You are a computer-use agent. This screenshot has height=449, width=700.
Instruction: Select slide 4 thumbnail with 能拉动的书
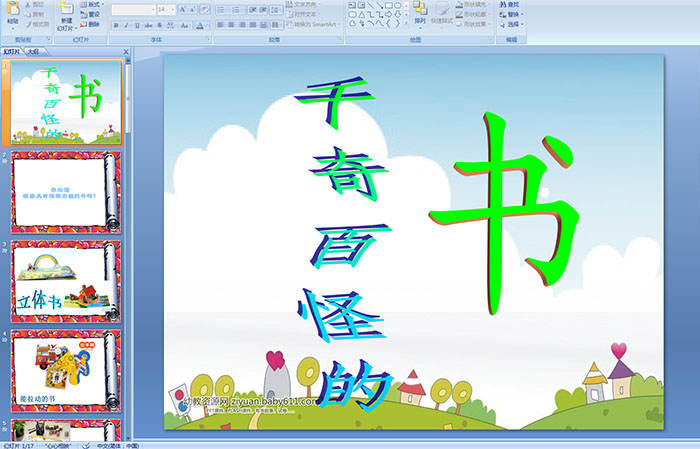point(66,370)
